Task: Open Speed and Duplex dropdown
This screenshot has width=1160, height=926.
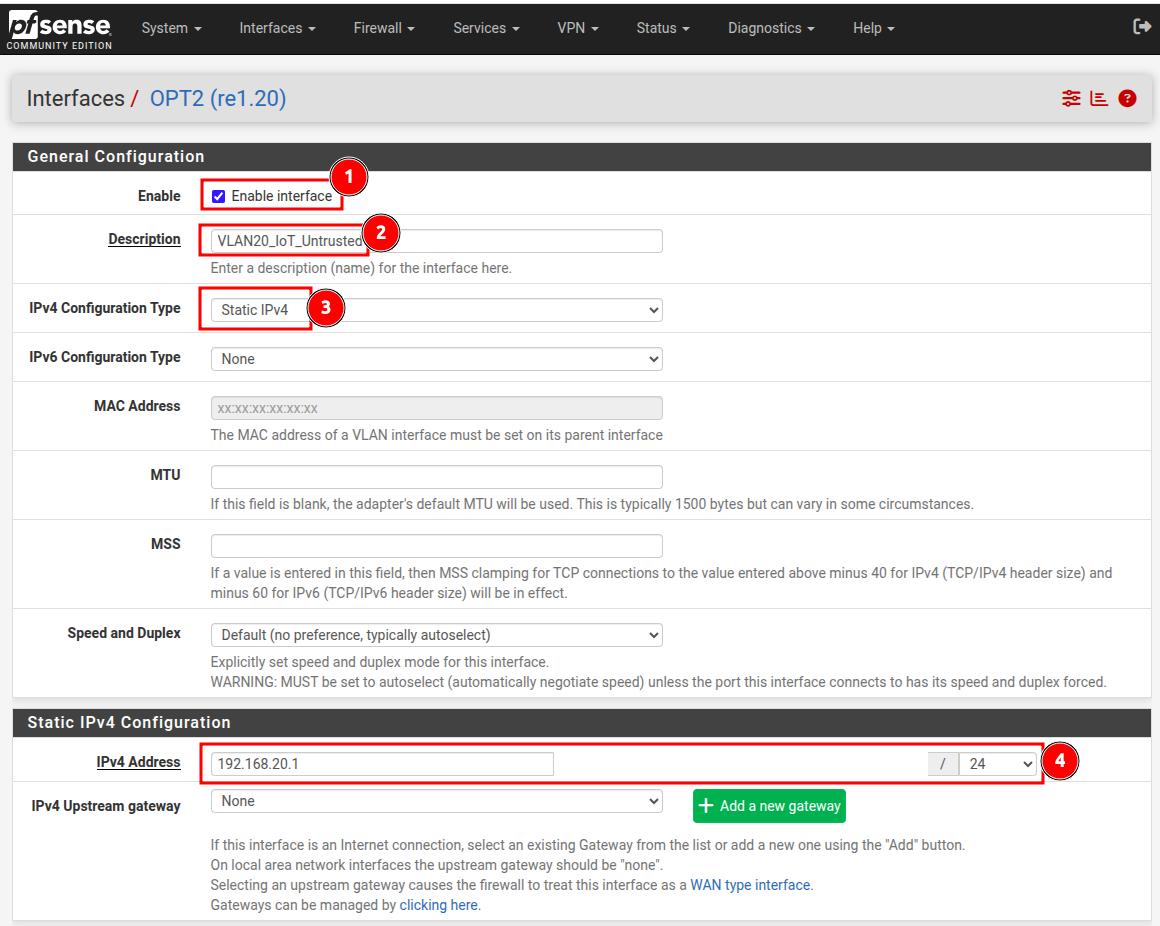Action: pos(436,635)
